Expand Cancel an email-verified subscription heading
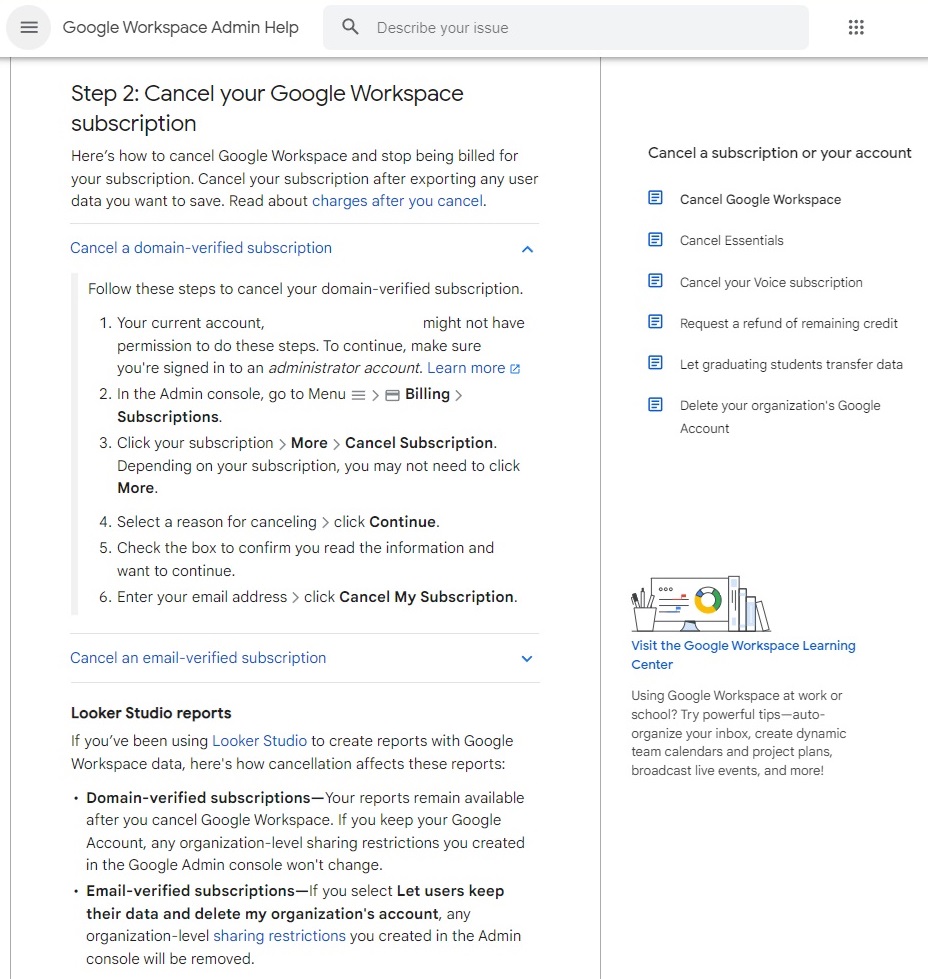928x979 pixels. (x=197, y=658)
